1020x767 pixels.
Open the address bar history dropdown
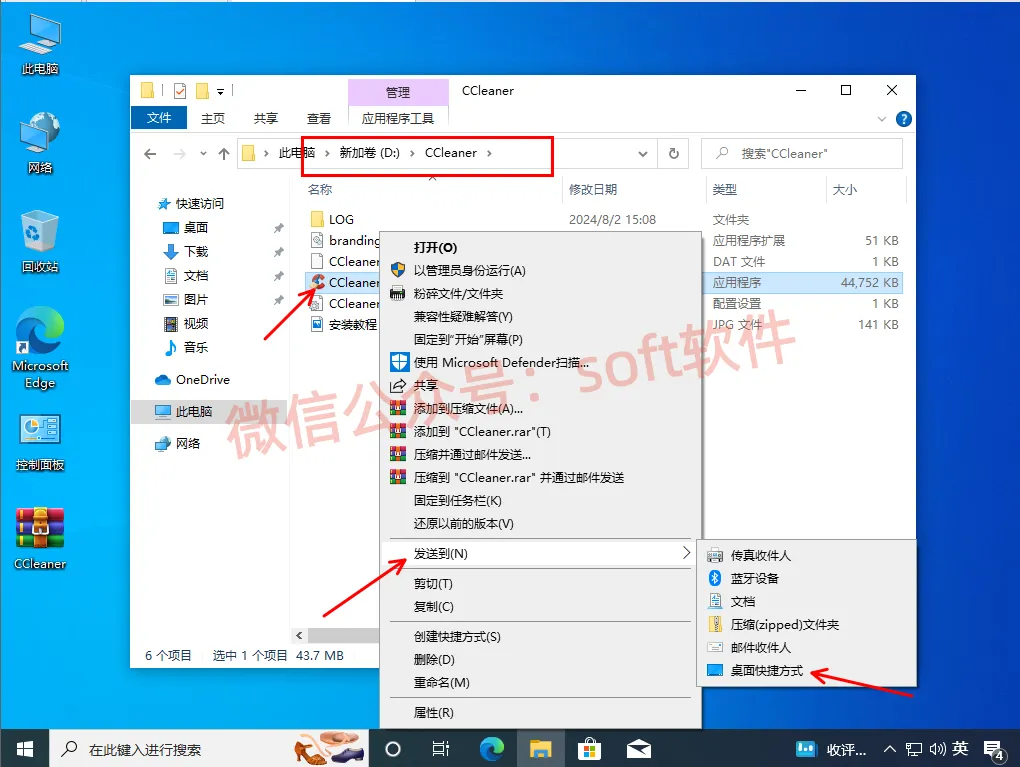click(643, 154)
